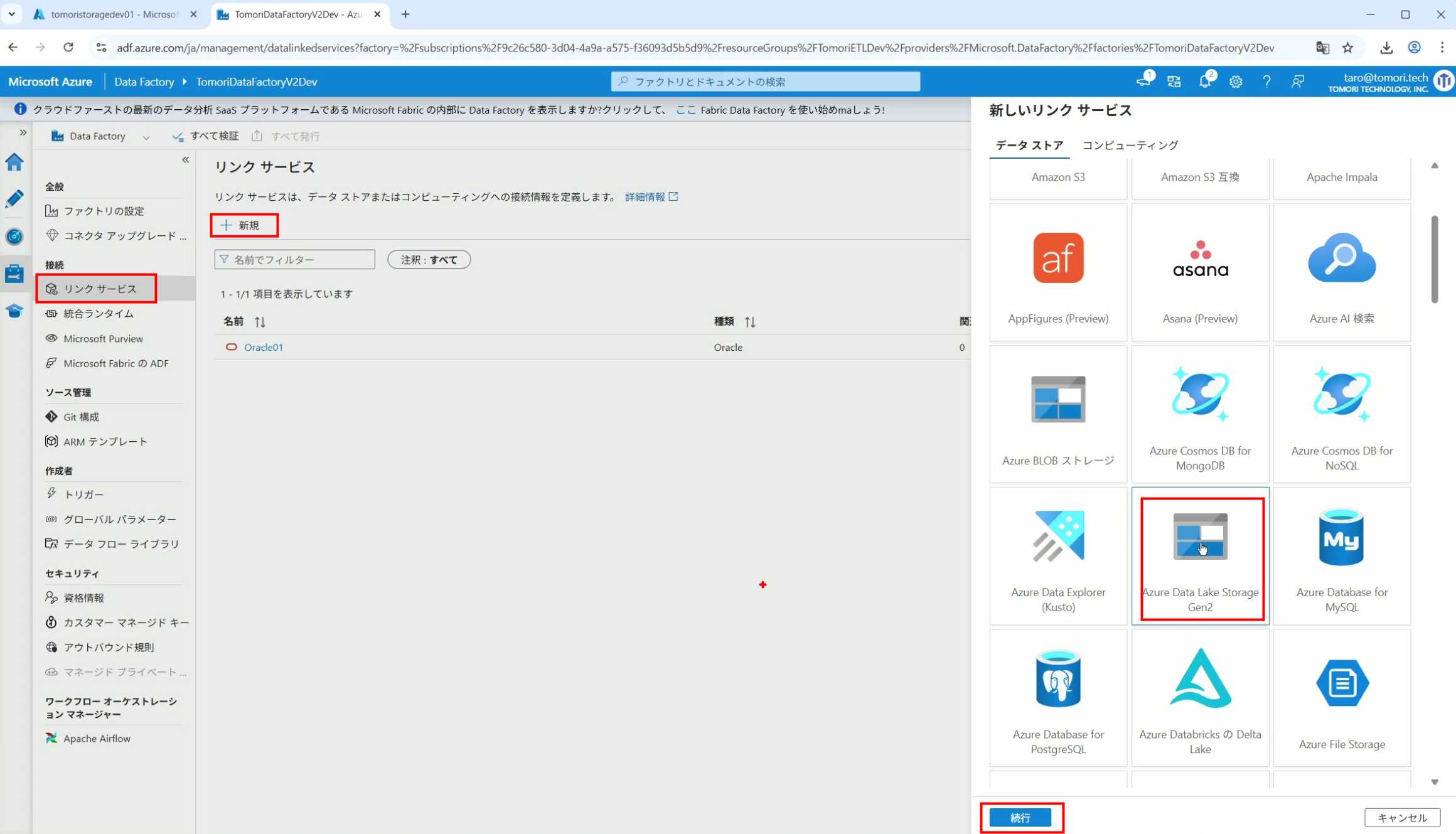Open the 注釈 : すべて filter
This screenshot has height=834, width=1456.
click(429, 259)
